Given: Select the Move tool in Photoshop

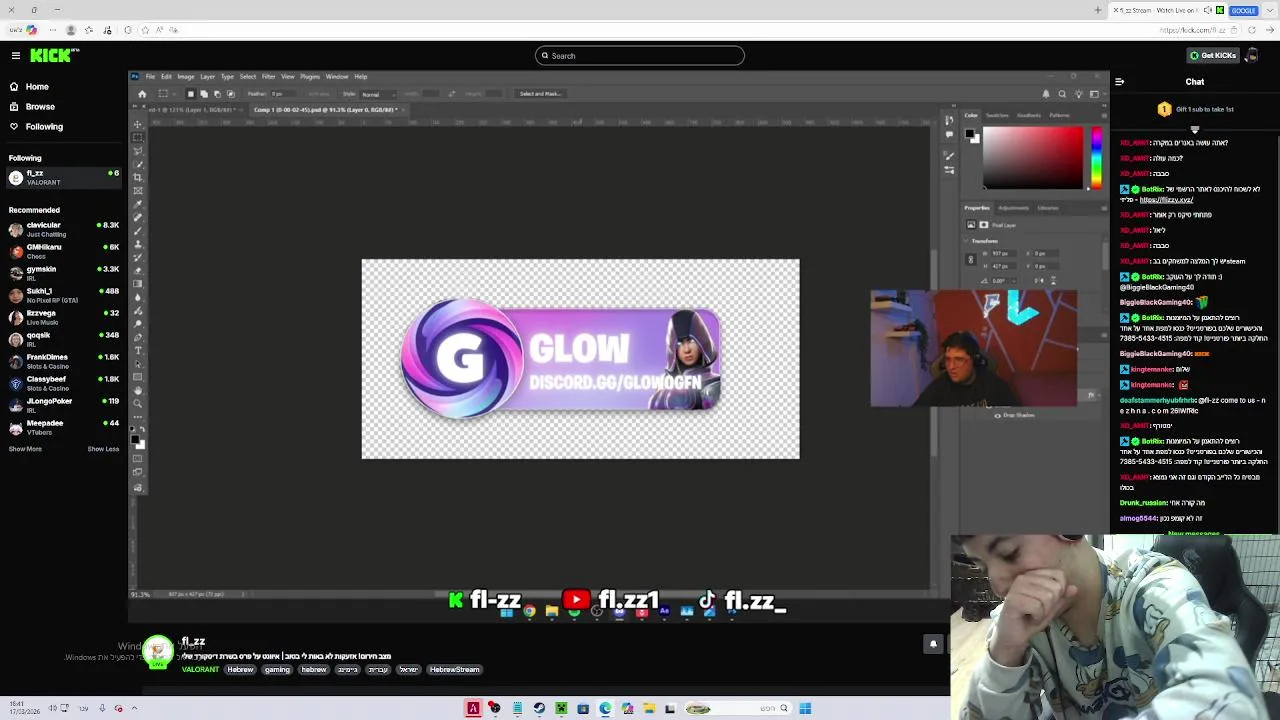Looking at the screenshot, I should (138, 124).
